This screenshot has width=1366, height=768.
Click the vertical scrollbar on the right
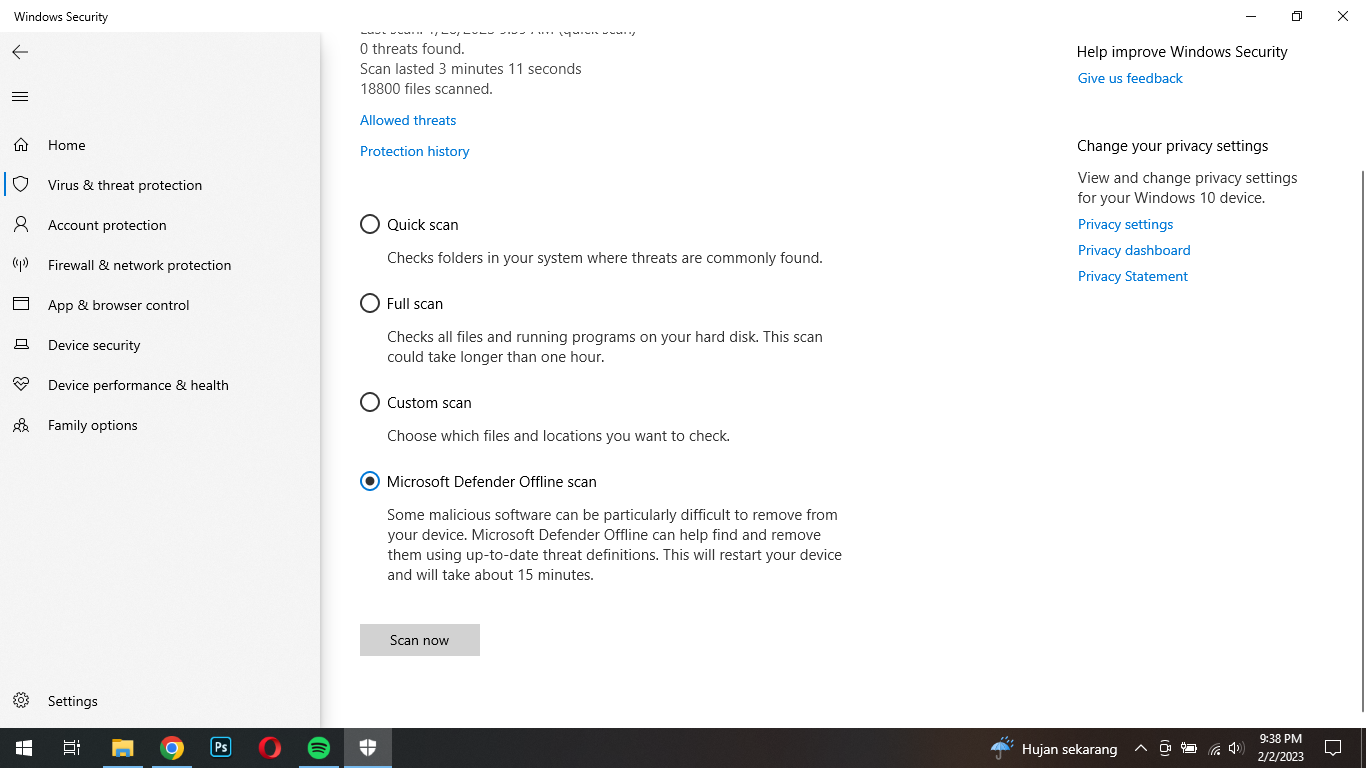[x=1362, y=440]
